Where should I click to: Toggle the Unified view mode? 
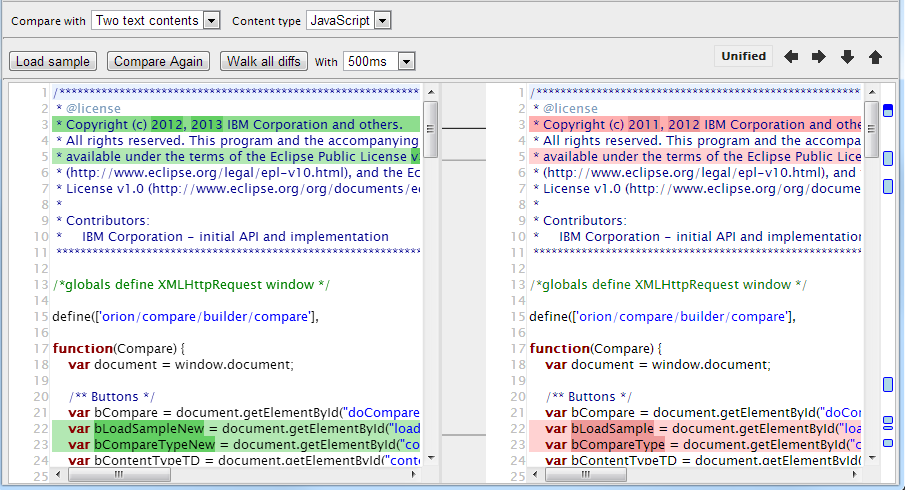pyautogui.click(x=744, y=57)
